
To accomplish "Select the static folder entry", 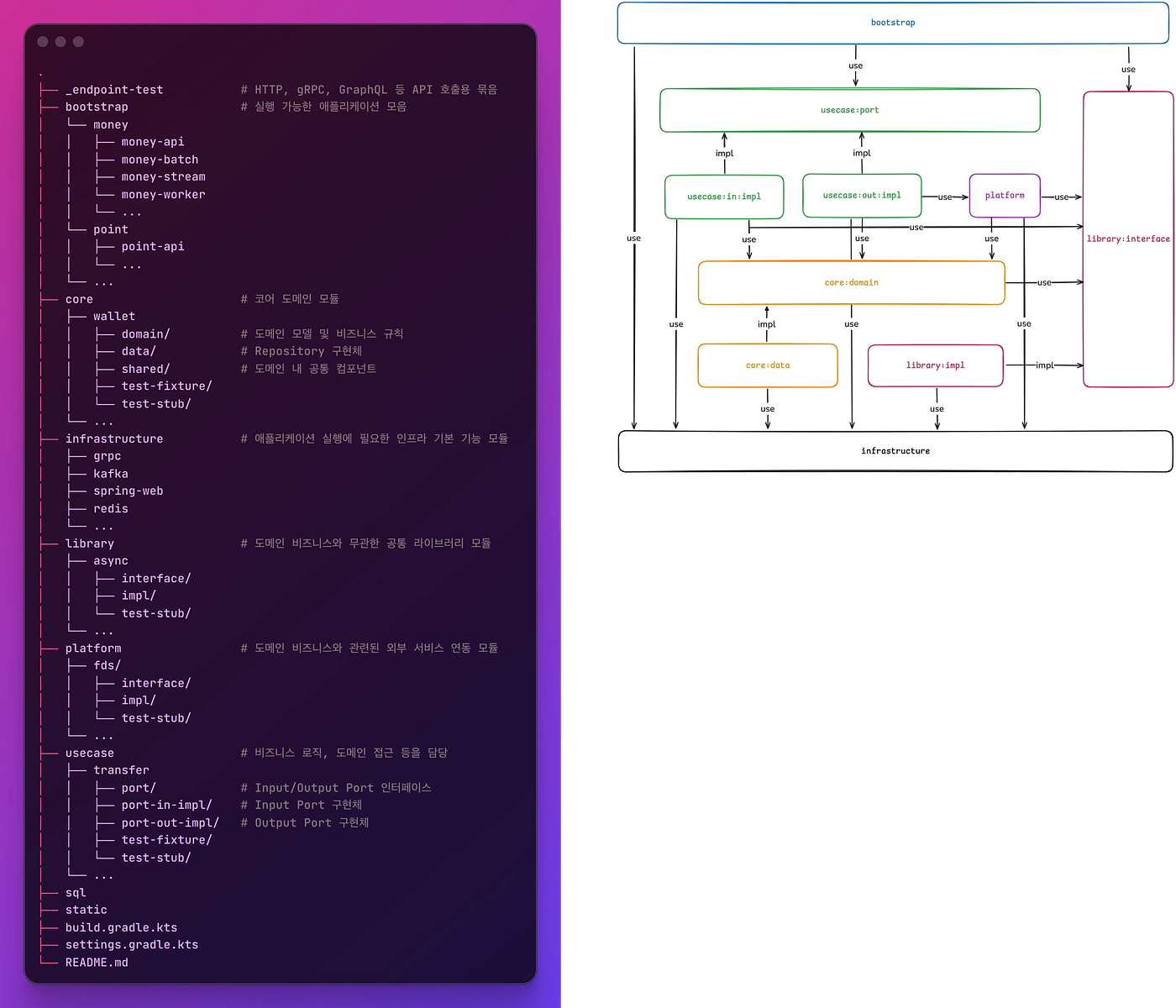I will [87, 910].
